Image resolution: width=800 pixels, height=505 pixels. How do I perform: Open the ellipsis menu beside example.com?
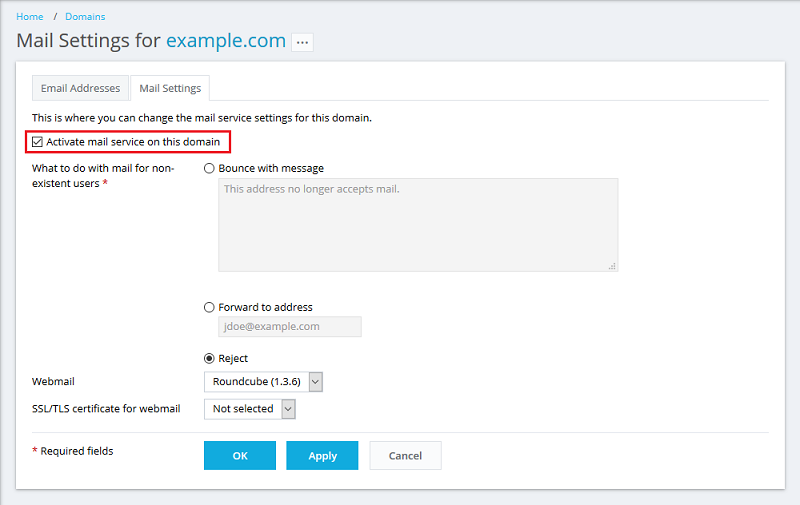point(302,42)
